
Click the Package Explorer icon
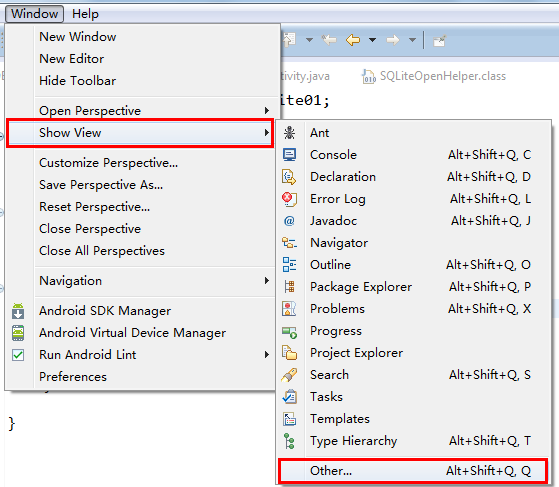pyautogui.click(x=289, y=287)
